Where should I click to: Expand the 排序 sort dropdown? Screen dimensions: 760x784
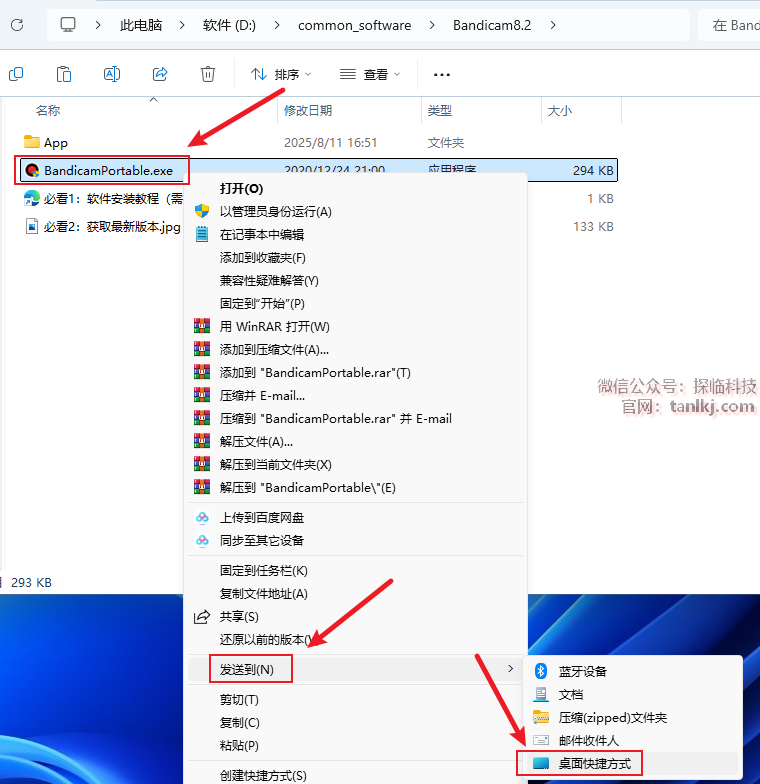(x=282, y=74)
